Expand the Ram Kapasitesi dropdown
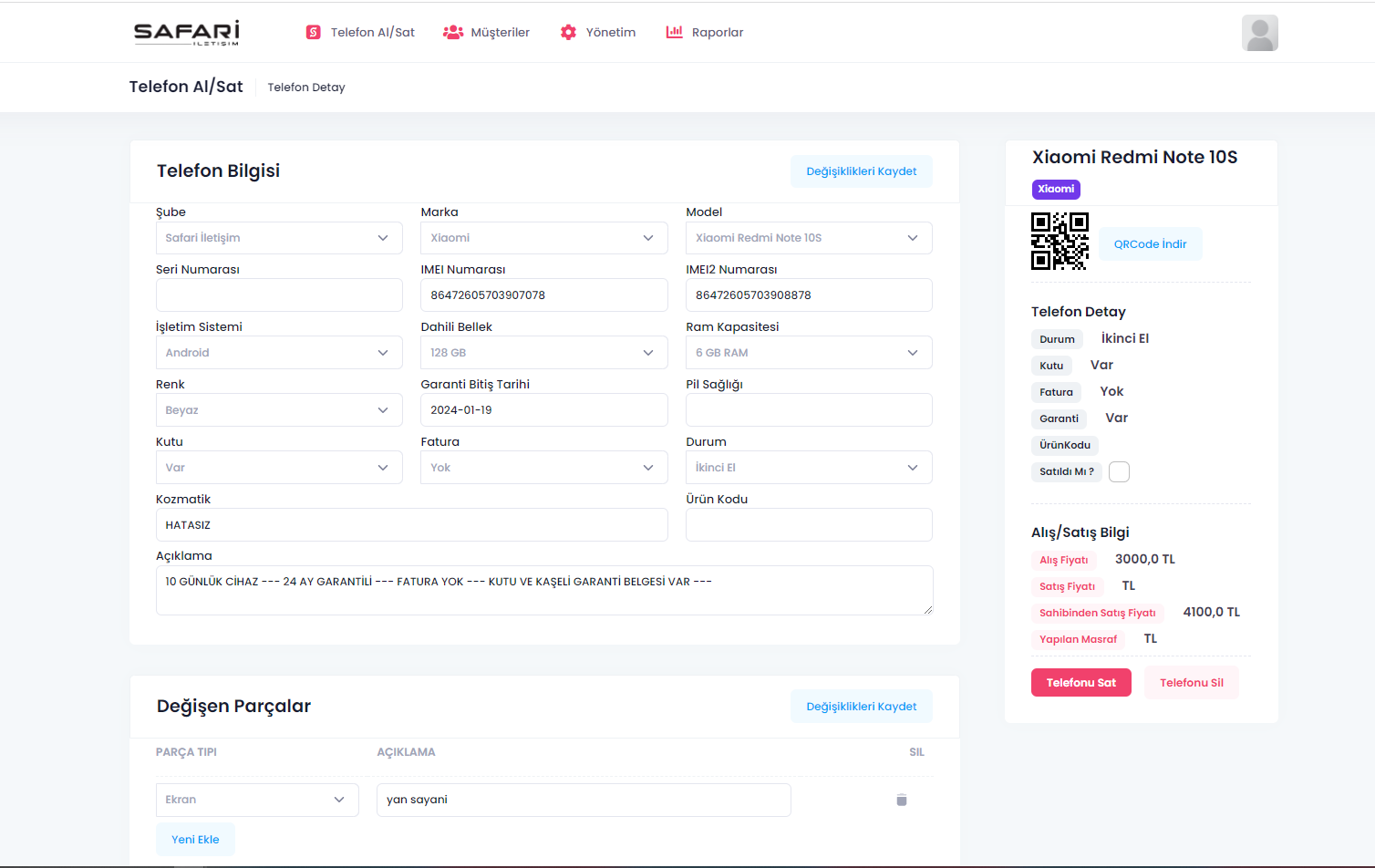 [809, 353]
